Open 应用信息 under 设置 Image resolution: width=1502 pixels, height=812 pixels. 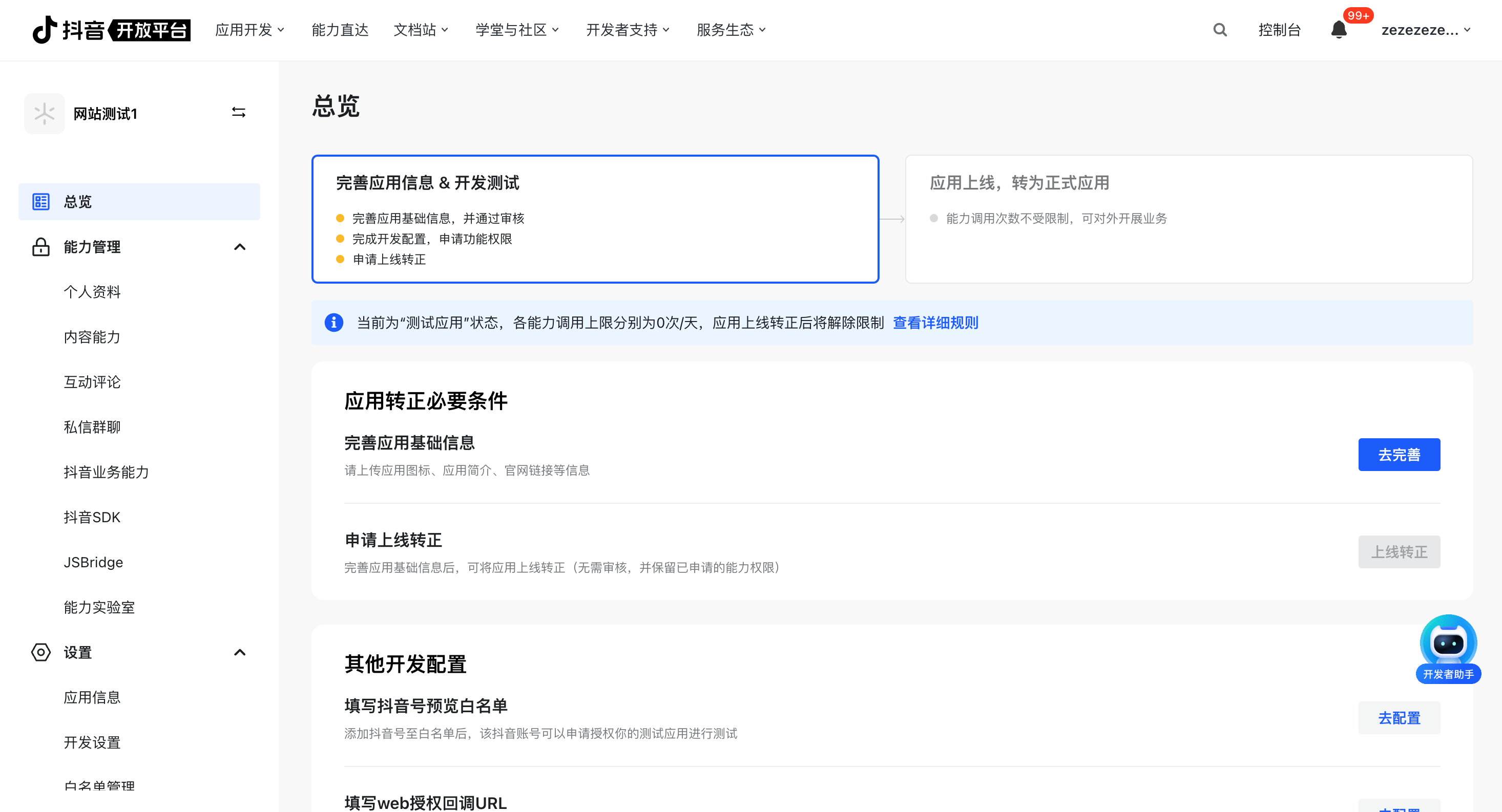point(92,697)
